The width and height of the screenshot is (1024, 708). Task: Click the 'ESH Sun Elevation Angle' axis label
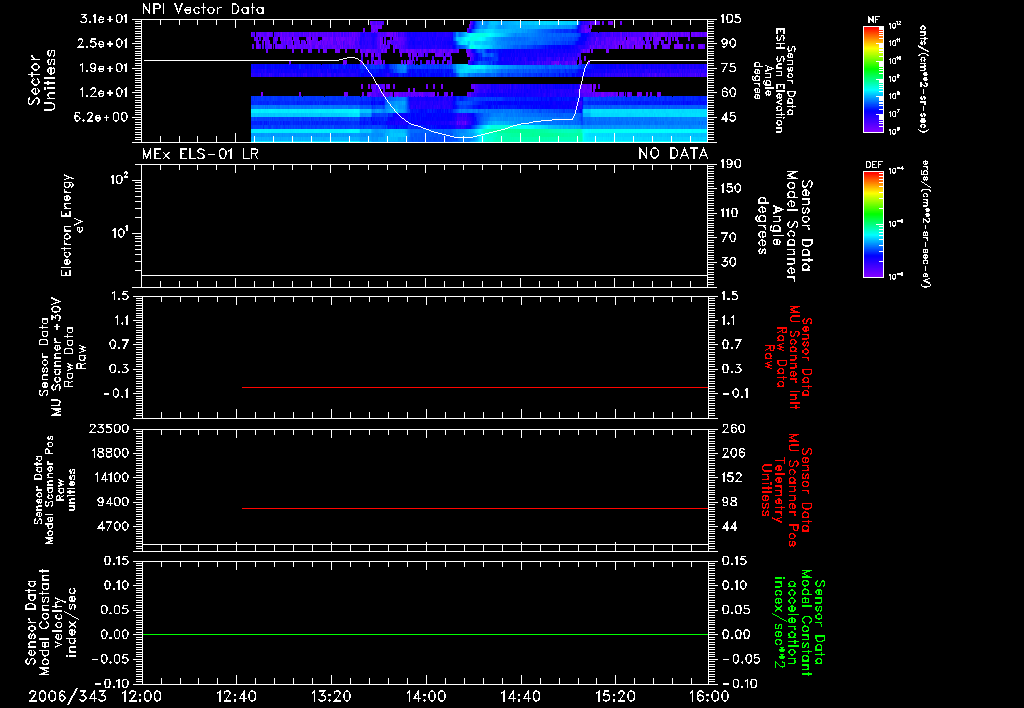(774, 80)
